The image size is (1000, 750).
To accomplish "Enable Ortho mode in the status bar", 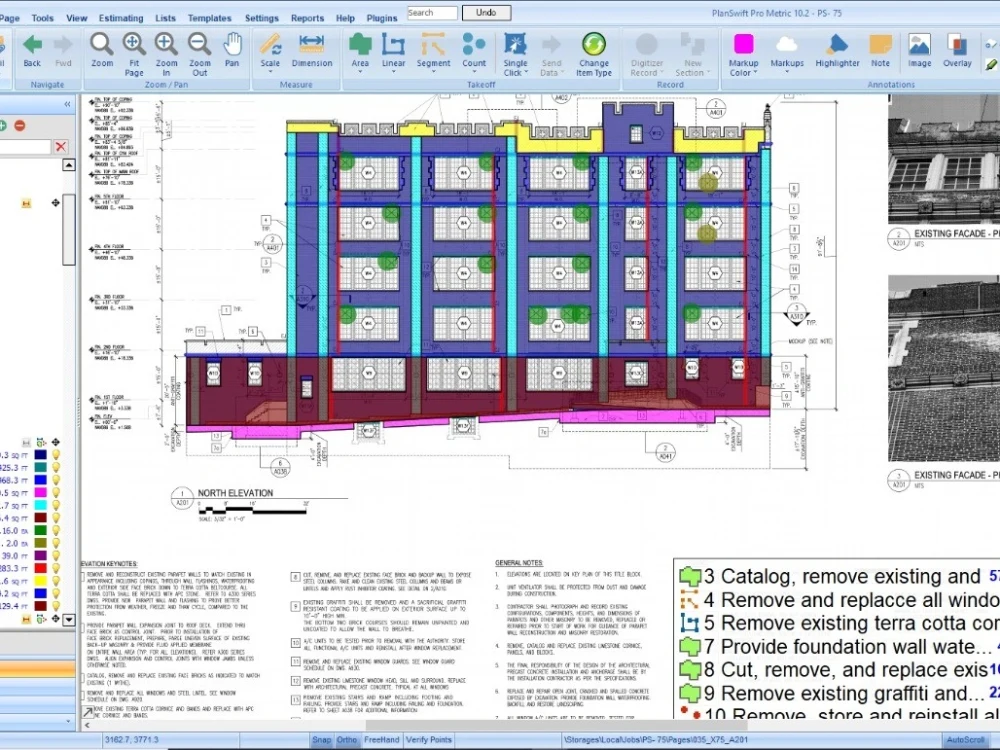I will 345,739.
